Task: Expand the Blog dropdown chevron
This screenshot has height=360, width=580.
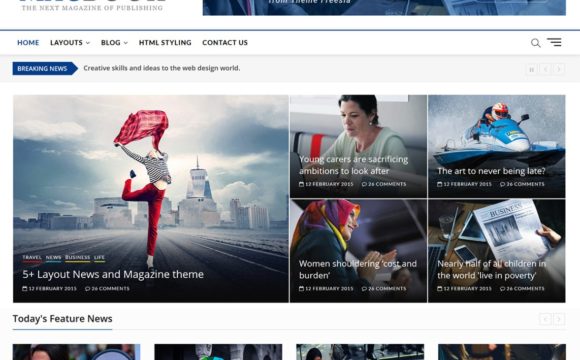Action: point(125,43)
